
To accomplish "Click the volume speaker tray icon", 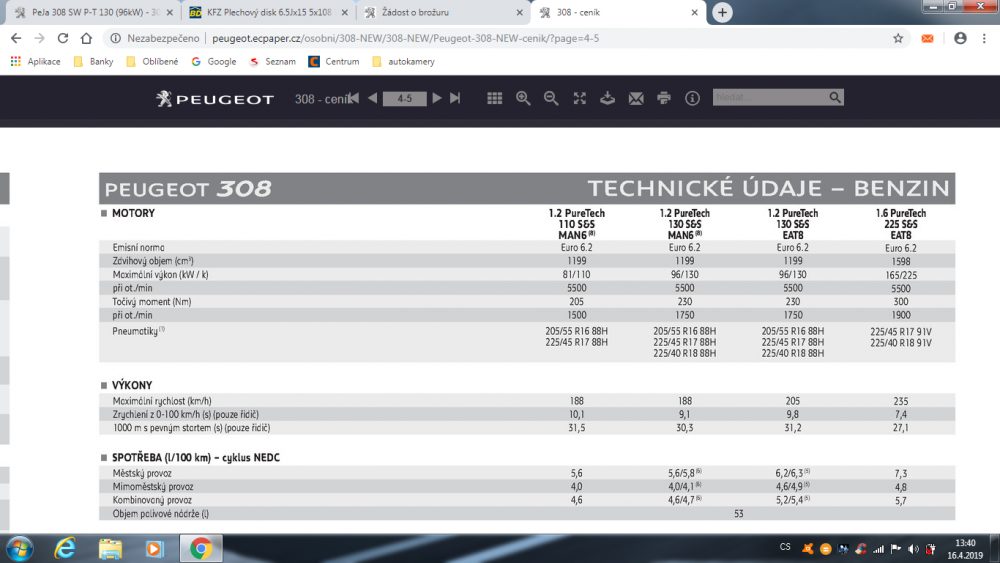I will pos(913,549).
